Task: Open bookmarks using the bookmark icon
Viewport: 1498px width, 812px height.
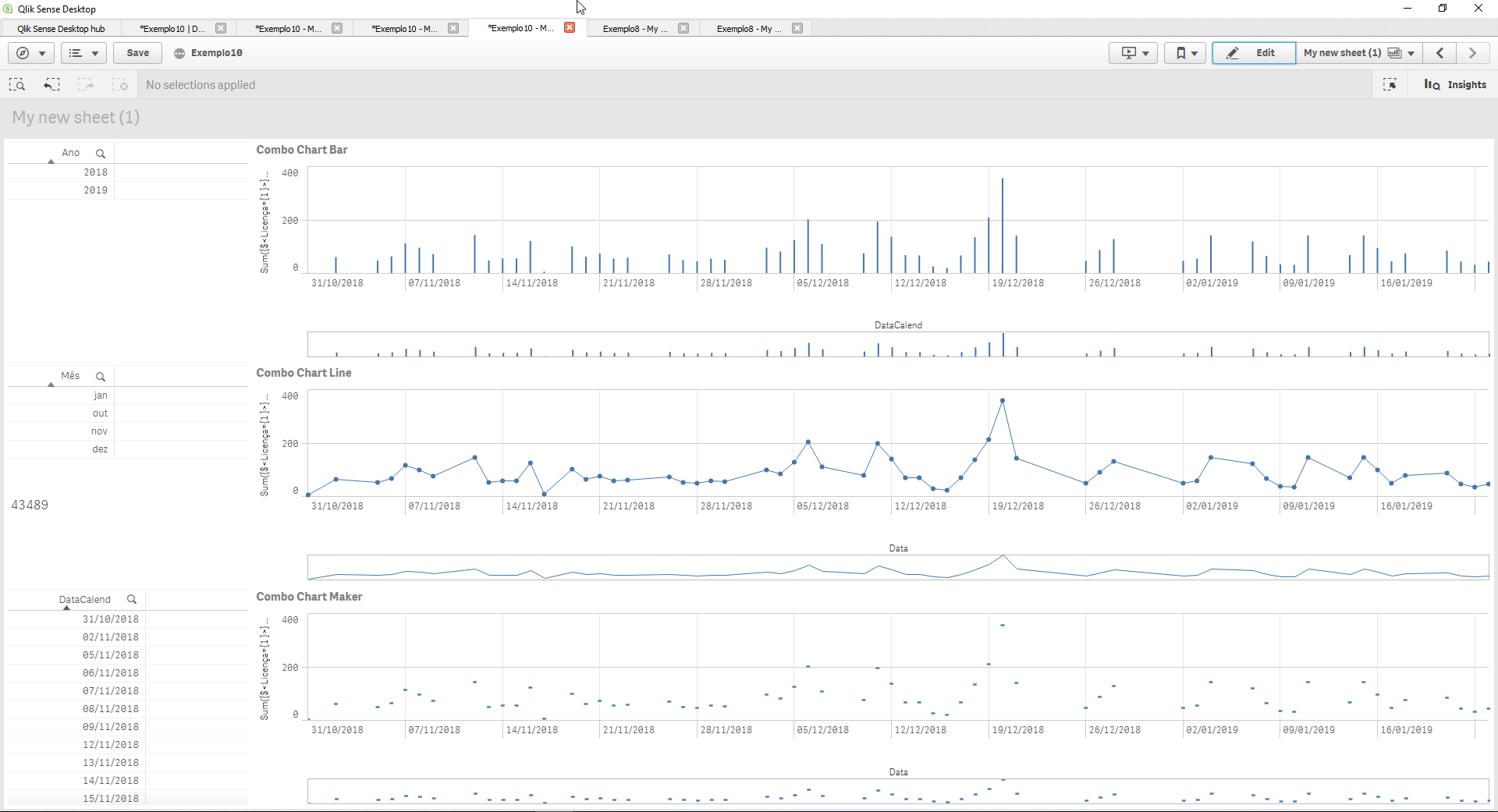Action: [1181, 53]
